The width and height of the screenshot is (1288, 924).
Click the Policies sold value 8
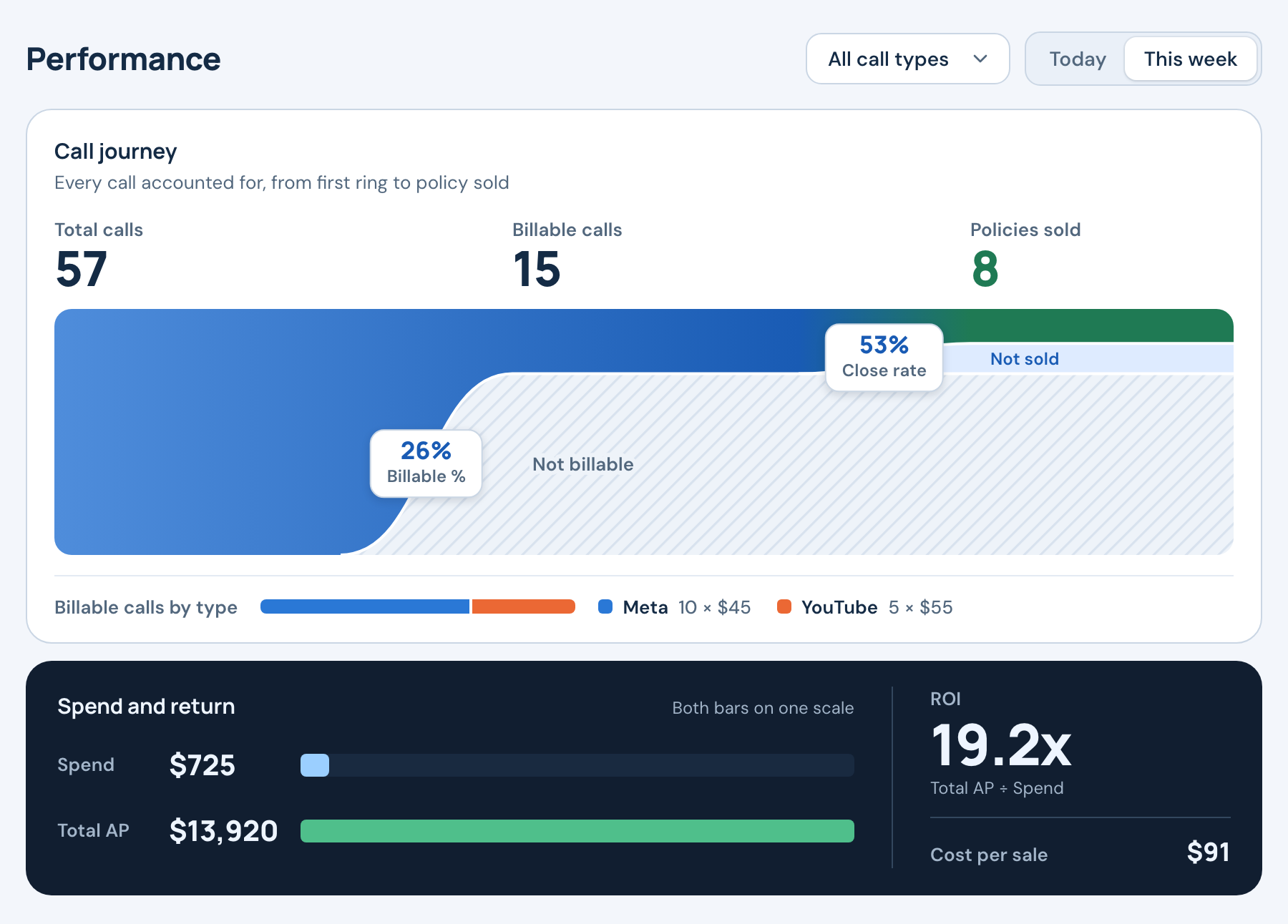[985, 270]
